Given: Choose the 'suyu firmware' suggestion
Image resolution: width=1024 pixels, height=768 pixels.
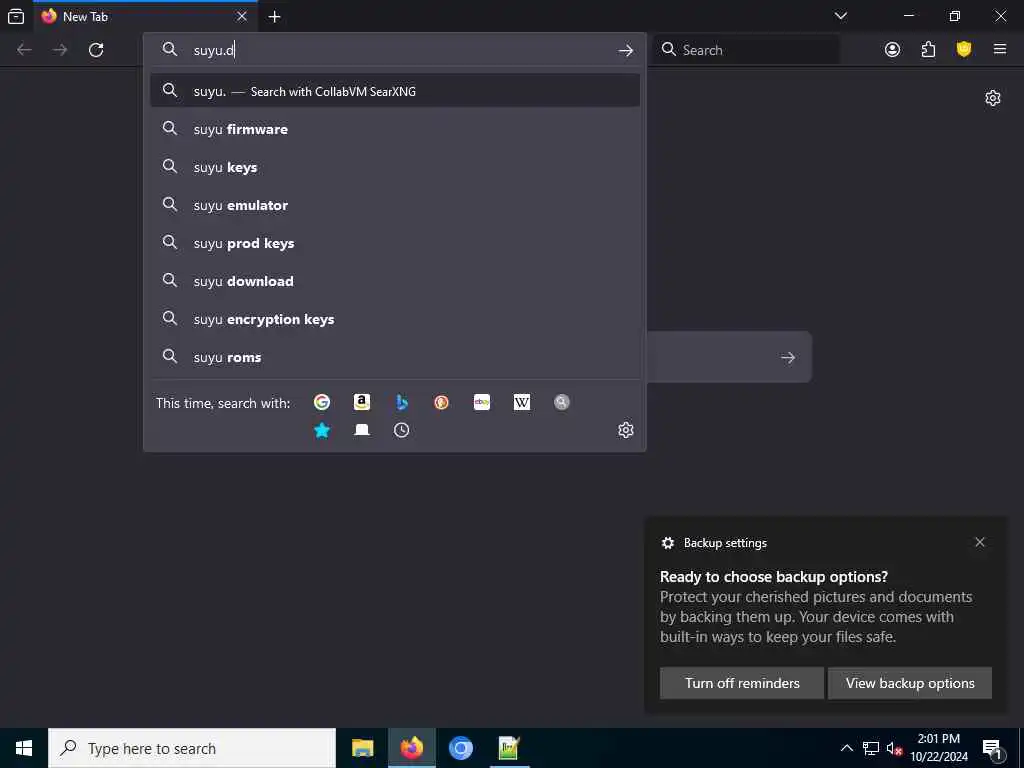Looking at the screenshot, I should click(394, 129).
